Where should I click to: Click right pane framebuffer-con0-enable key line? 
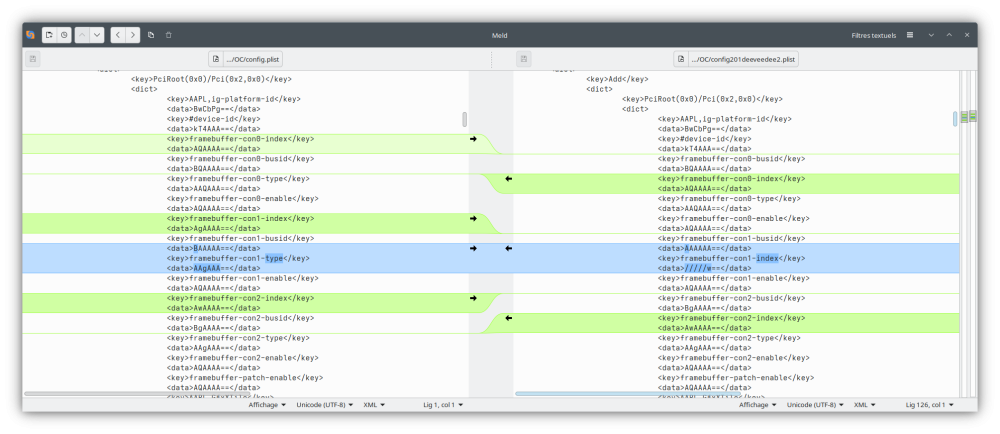733,219
